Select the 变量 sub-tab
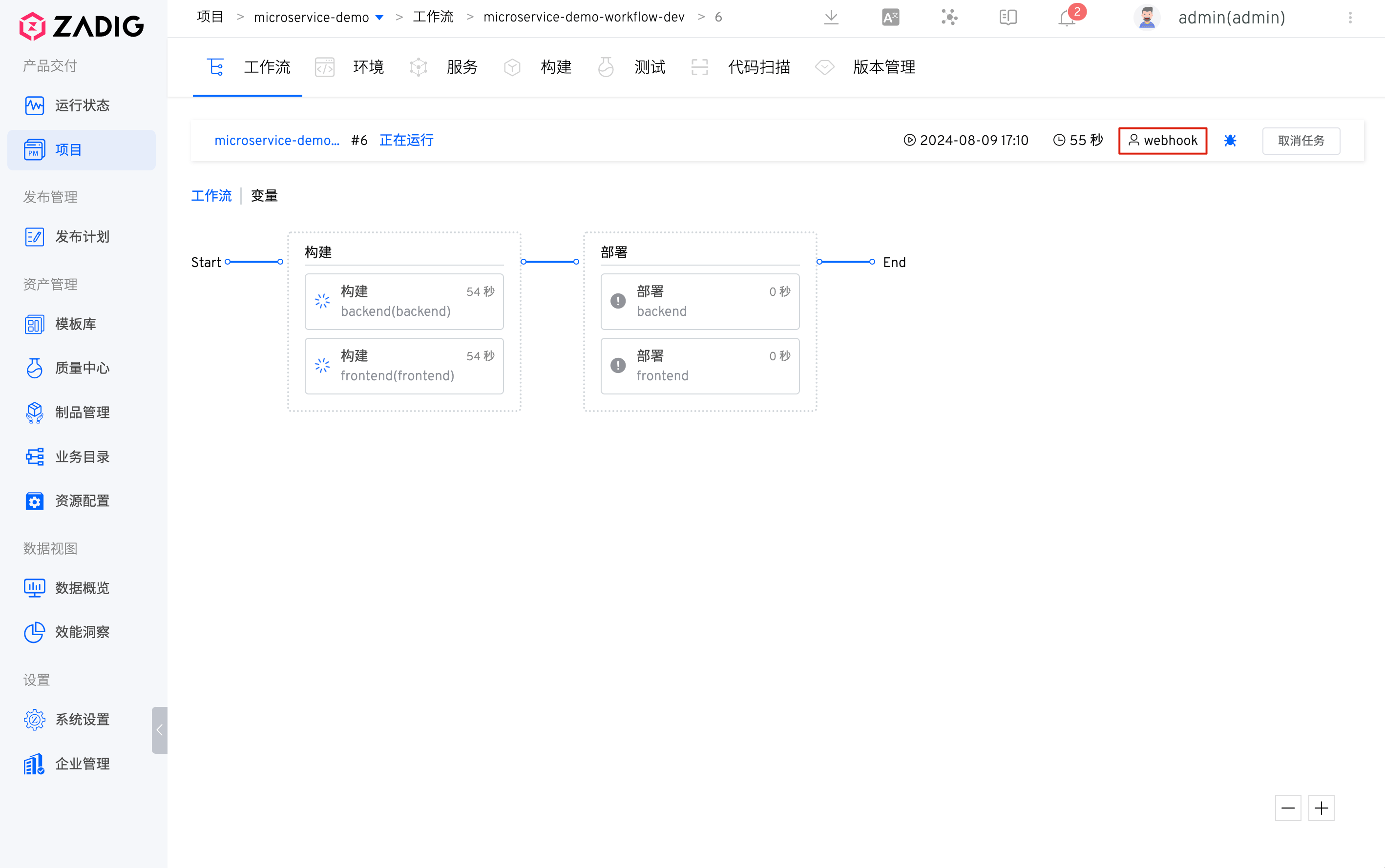Viewport: 1385px width, 868px height. [264, 196]
